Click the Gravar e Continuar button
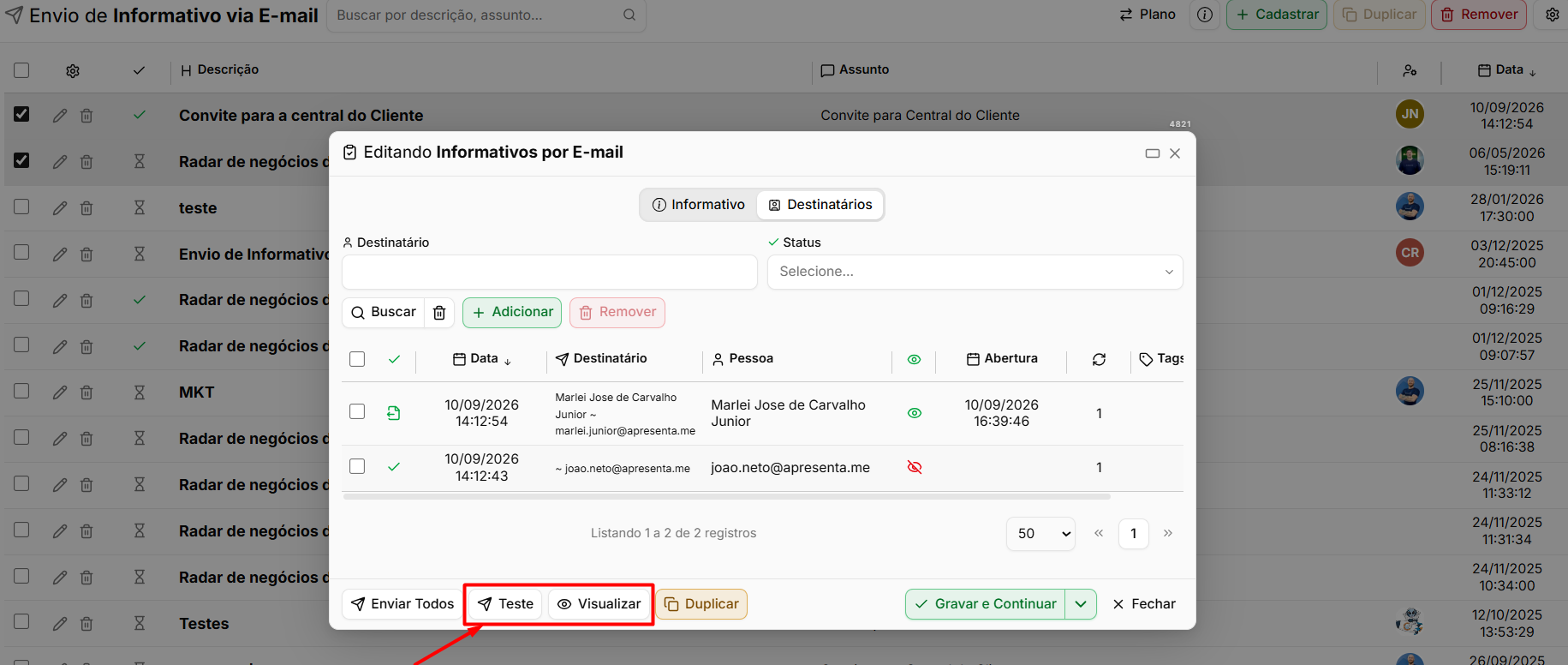The width and height of the screenshot is (1568, 665). (x=986, y=604)
